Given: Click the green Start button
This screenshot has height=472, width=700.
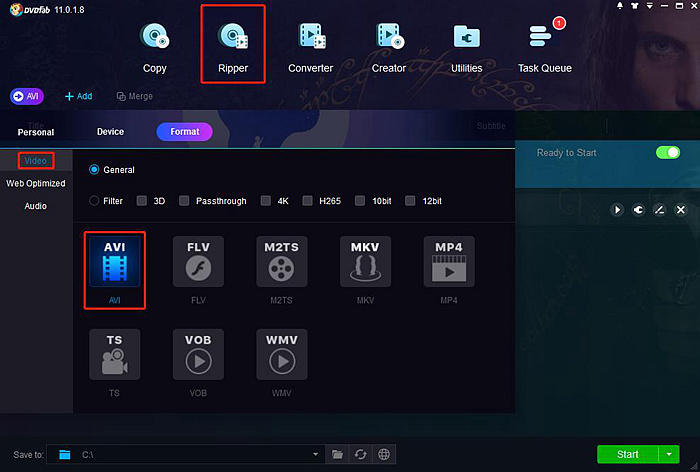Looking at the screenshot, I should [x=628, y=455].
